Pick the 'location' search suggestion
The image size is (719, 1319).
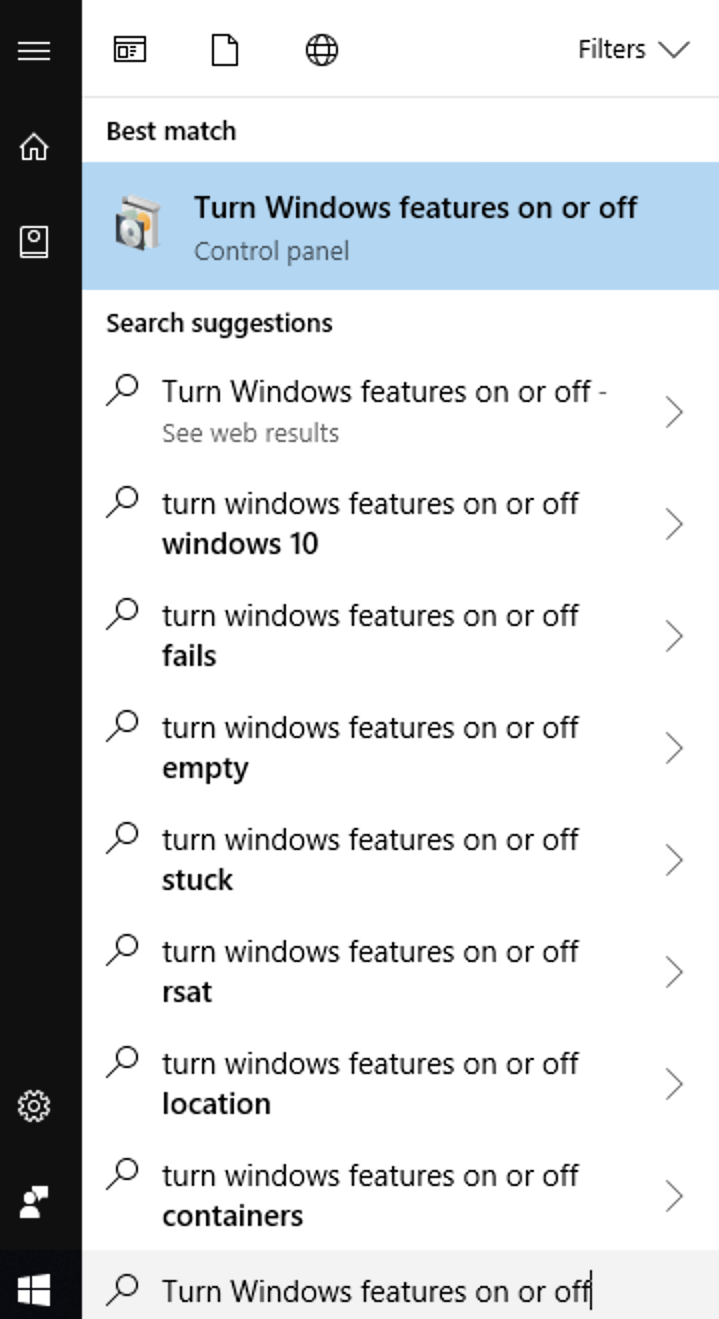(400, 1083)
